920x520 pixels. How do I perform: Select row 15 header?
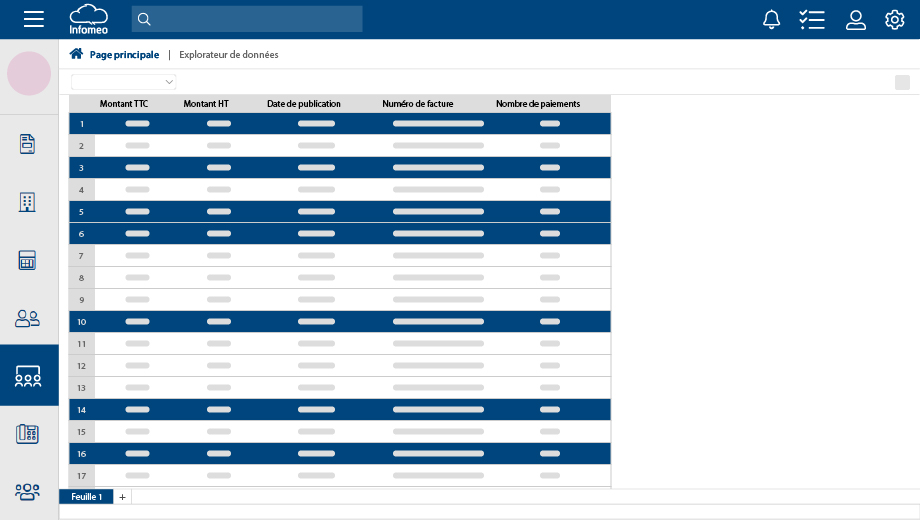point(82,432)
